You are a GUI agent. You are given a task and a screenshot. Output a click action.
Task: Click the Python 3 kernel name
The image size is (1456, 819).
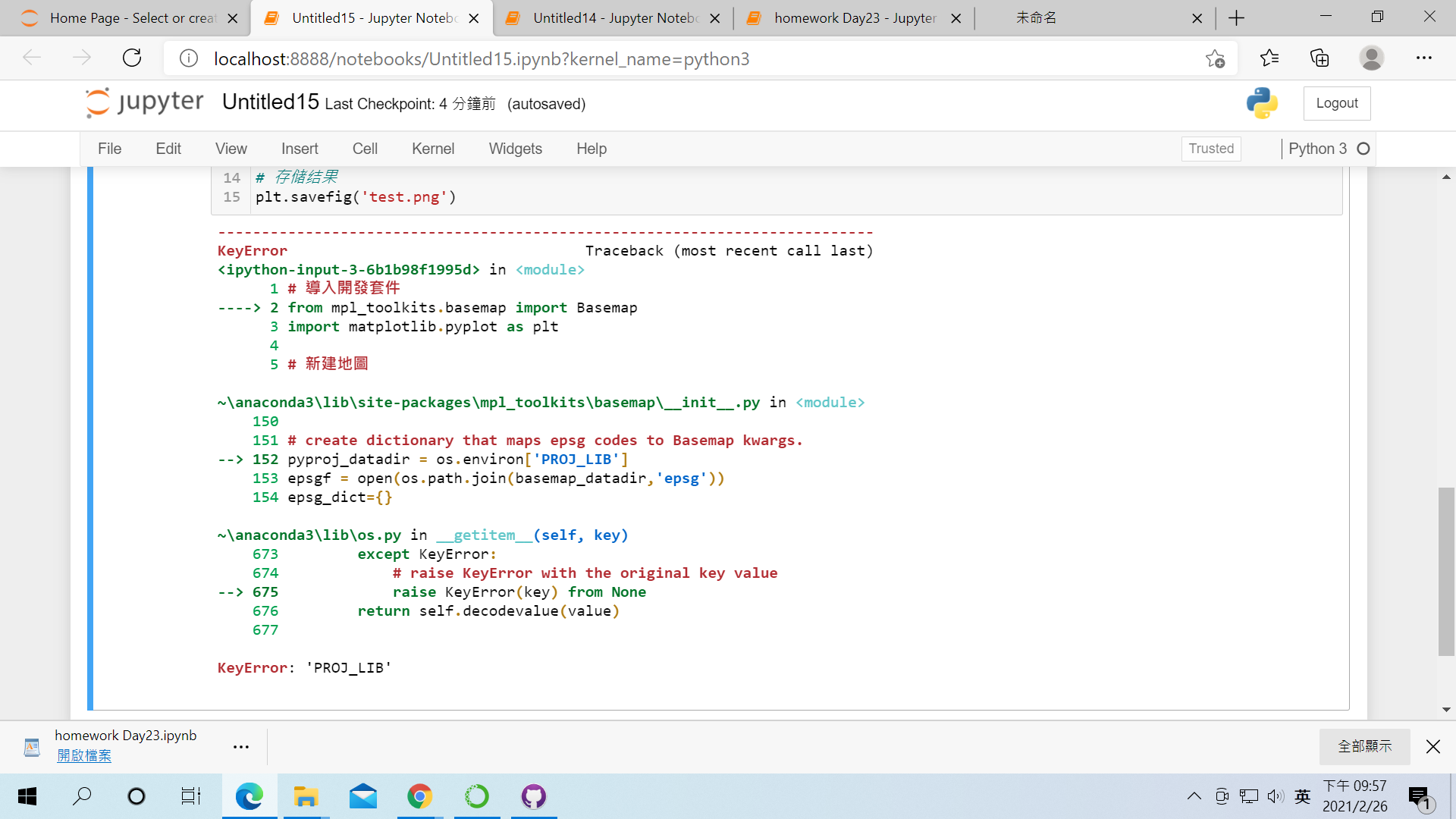(x=1318, y=149)
